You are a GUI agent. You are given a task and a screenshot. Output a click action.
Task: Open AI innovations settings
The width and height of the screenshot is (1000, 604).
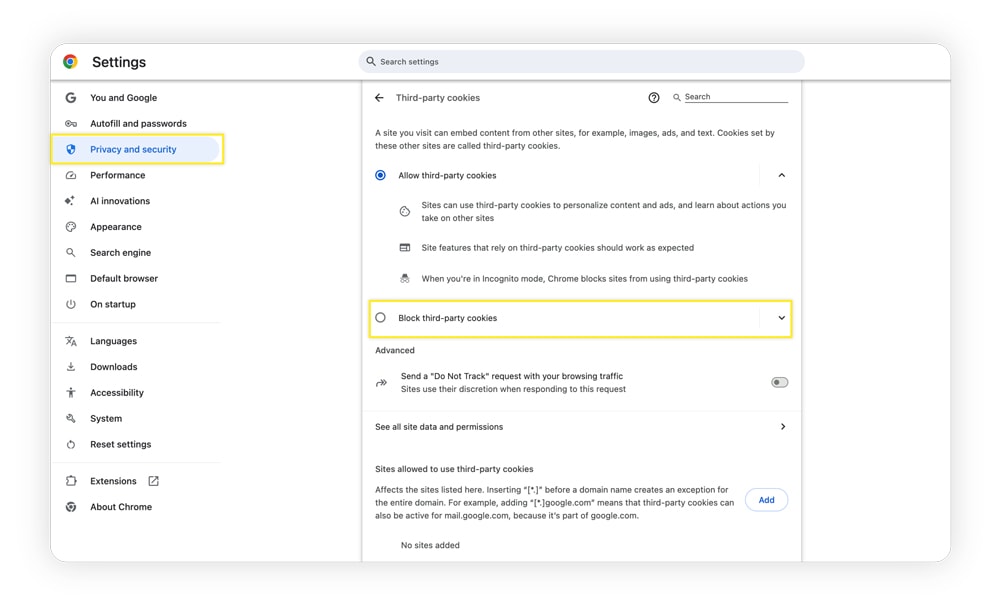(x=119, y=201)
